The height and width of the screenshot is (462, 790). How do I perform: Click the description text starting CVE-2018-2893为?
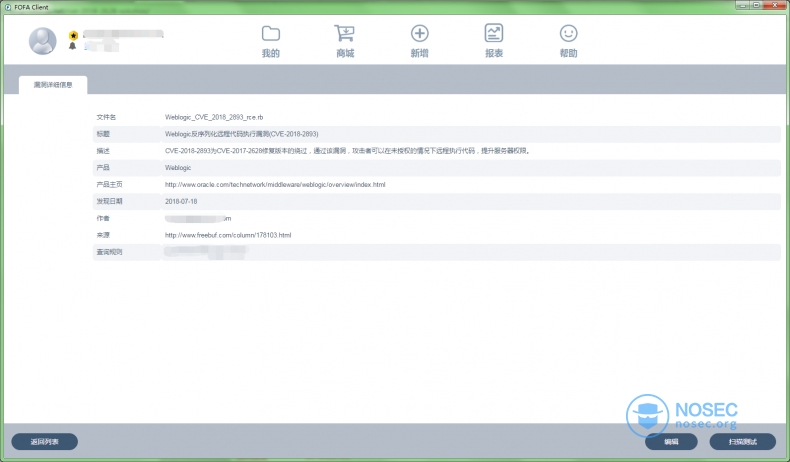tap(347, 151)
